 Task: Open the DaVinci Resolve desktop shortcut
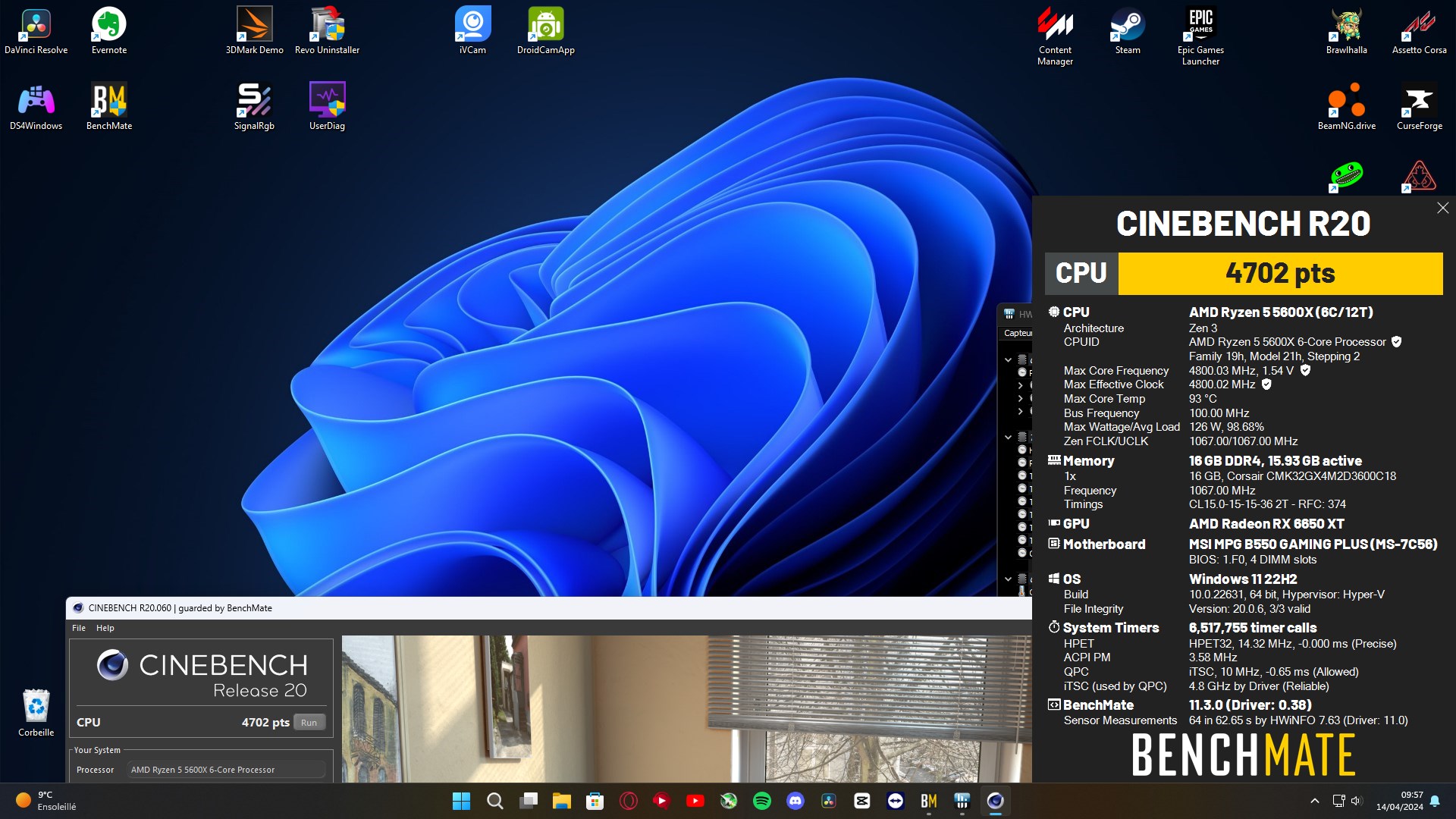pyautogui.click(x=36, y=32)
